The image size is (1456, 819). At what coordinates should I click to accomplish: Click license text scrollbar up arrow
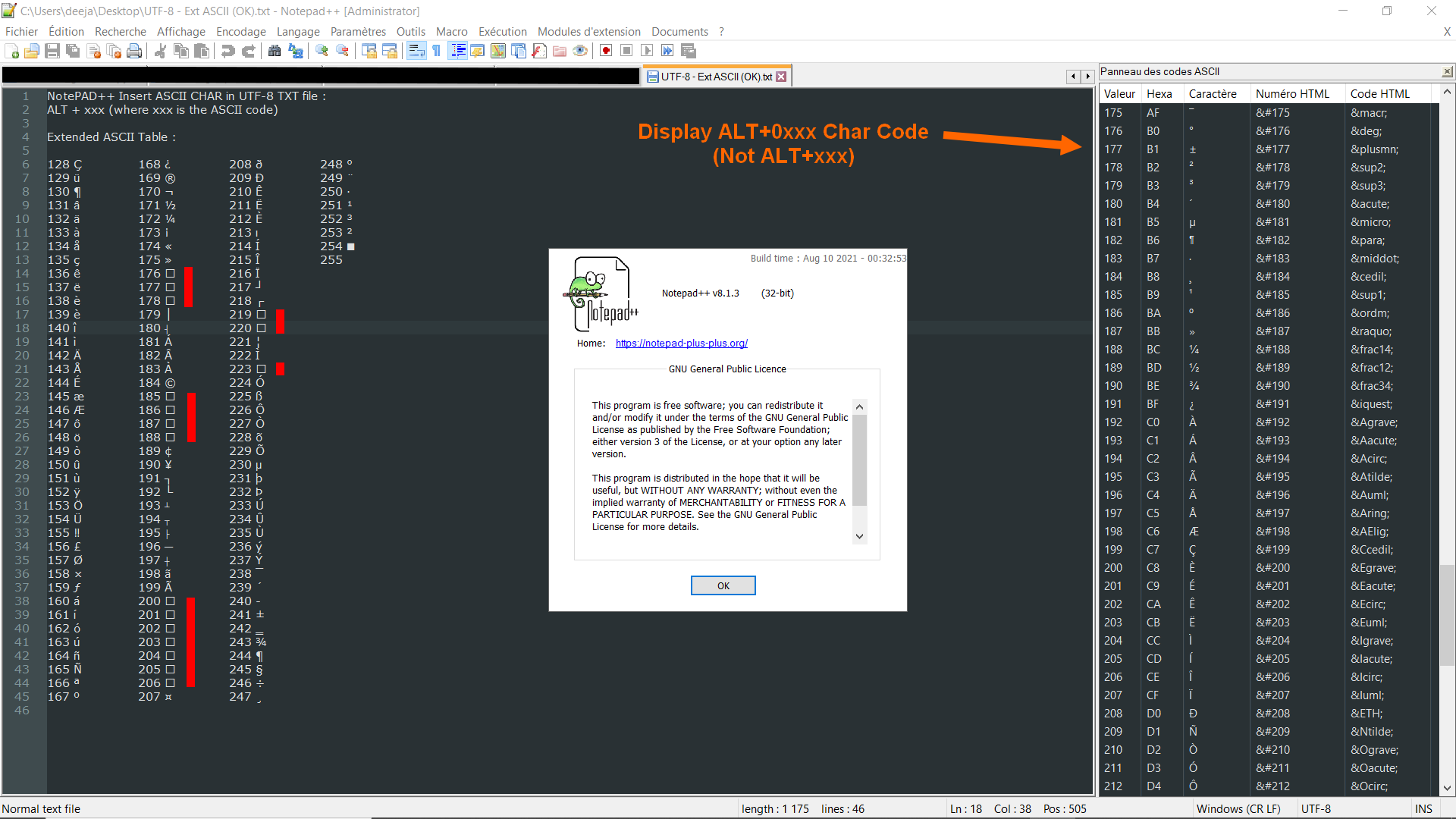pyautogui.click(x=859, y=406)
